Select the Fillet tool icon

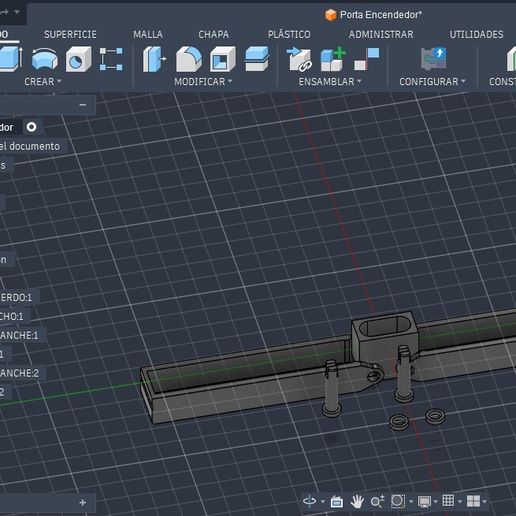(x=189, y=59)
